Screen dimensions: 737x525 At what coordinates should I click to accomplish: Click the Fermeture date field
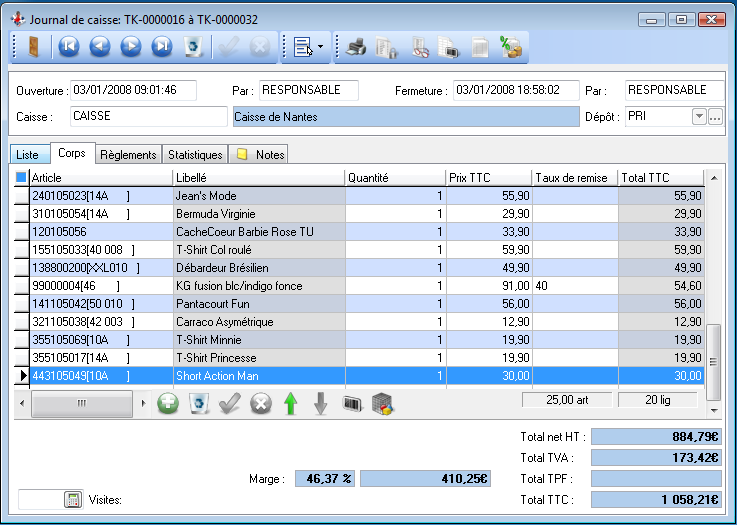coord(516,90)
